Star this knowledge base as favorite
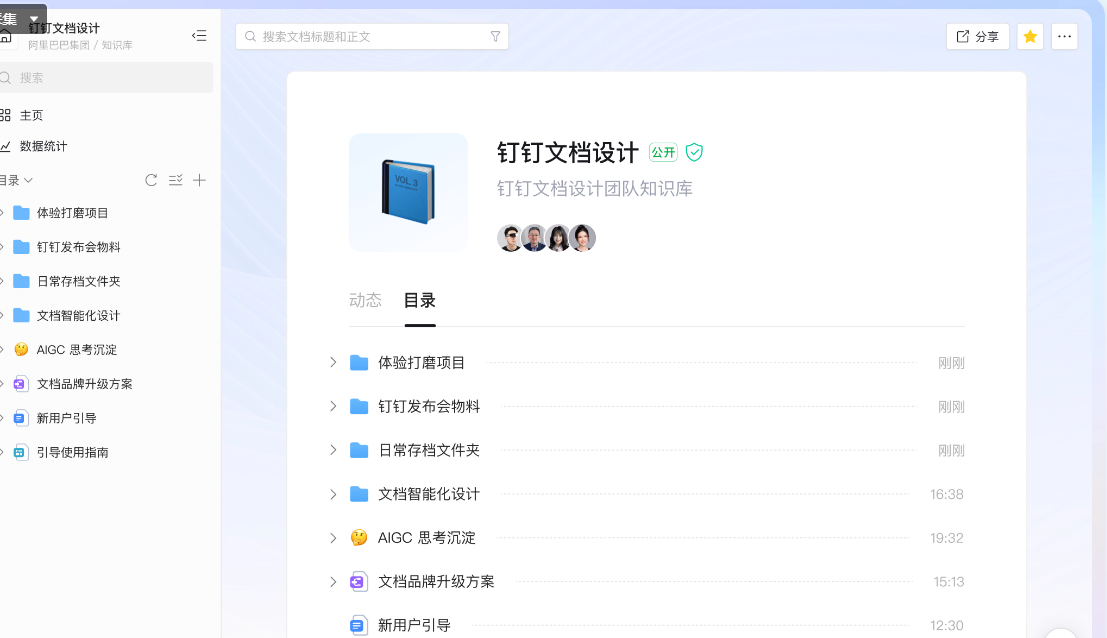Viewport: 1107px width, 638px height. (x=1030, y=37)
